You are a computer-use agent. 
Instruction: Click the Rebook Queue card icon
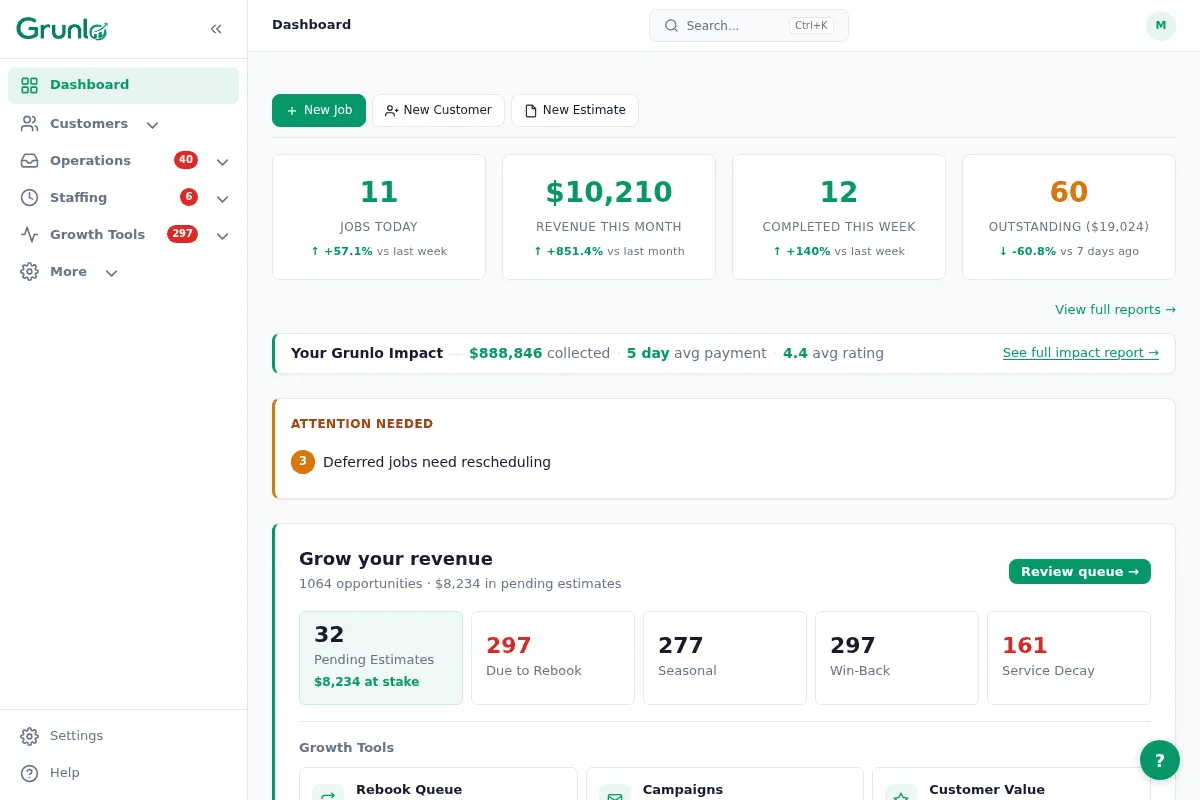328,796
